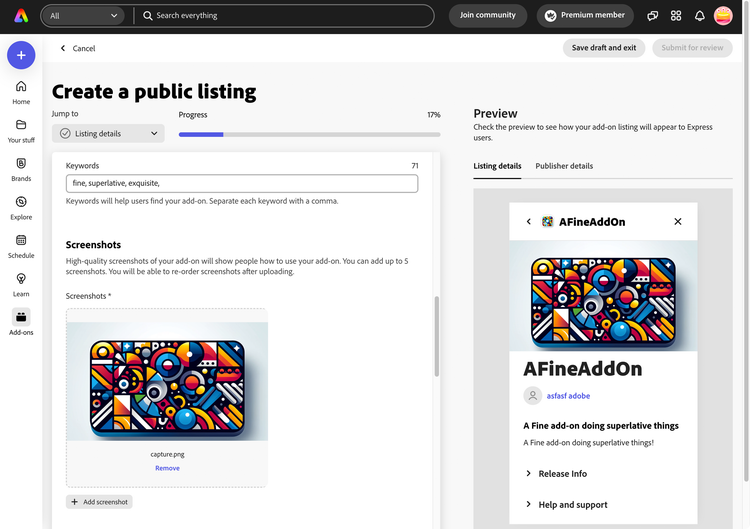Open Add-ons in sidebar
The height and width of the screenshot is (529, 750).
21,323
